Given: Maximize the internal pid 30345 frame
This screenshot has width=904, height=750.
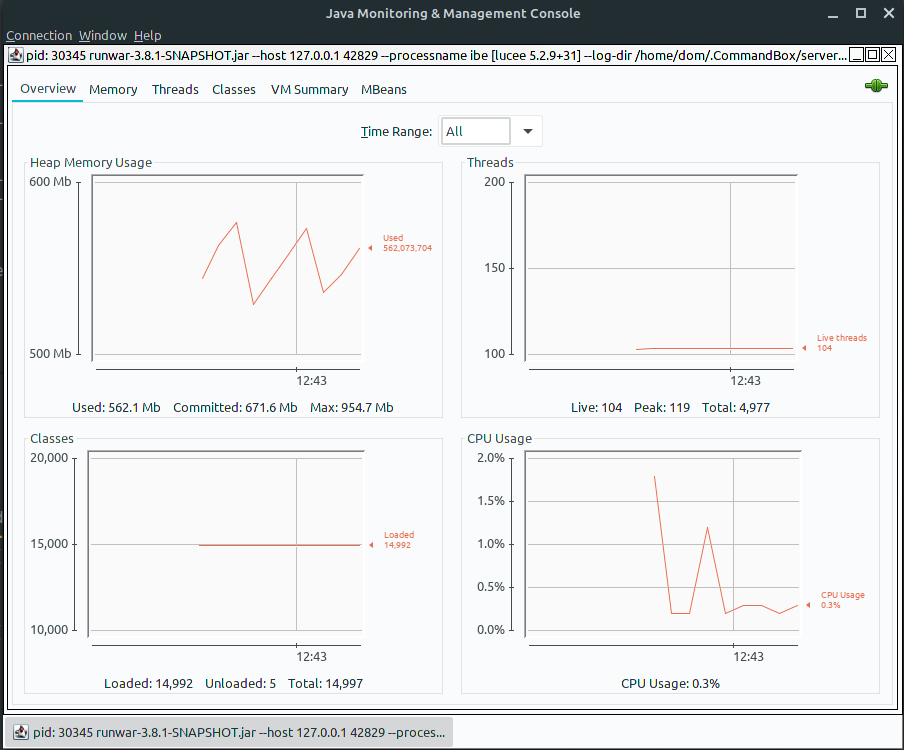Looking at the screenshot, I should [873, 55].
